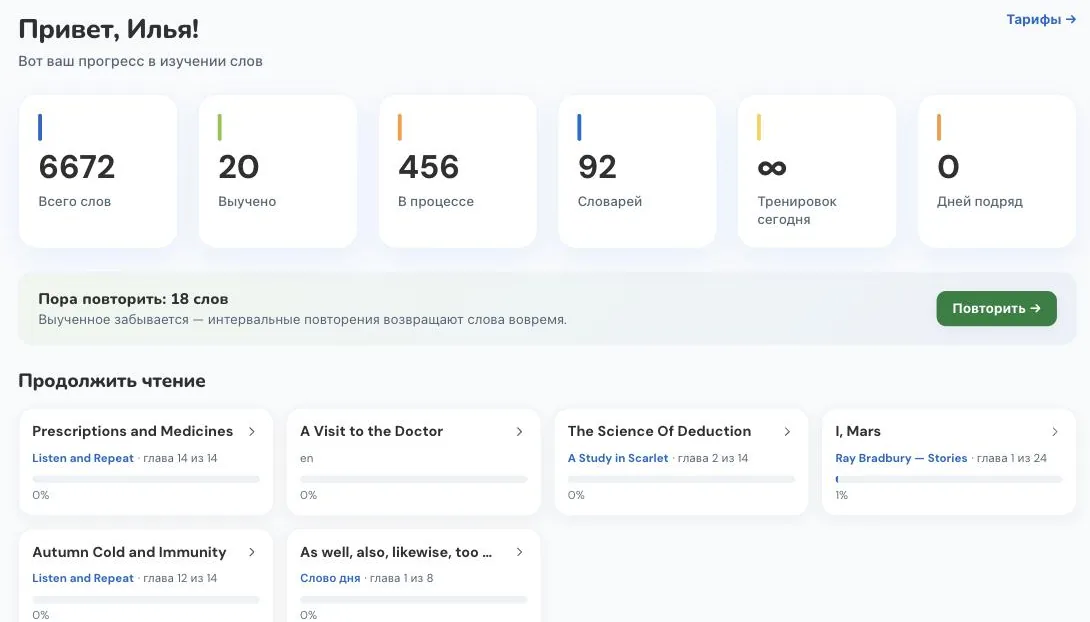Click the A Visit to the Doctor title
Viewport: 1090px width, 622px height.
371,431
